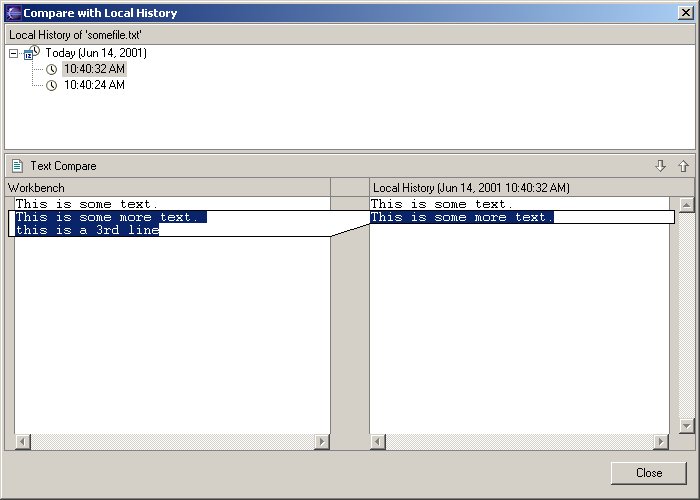Click the Eclipse icon in title bar
The height and width of the screenshot is (500, 700).
(13, 13)
